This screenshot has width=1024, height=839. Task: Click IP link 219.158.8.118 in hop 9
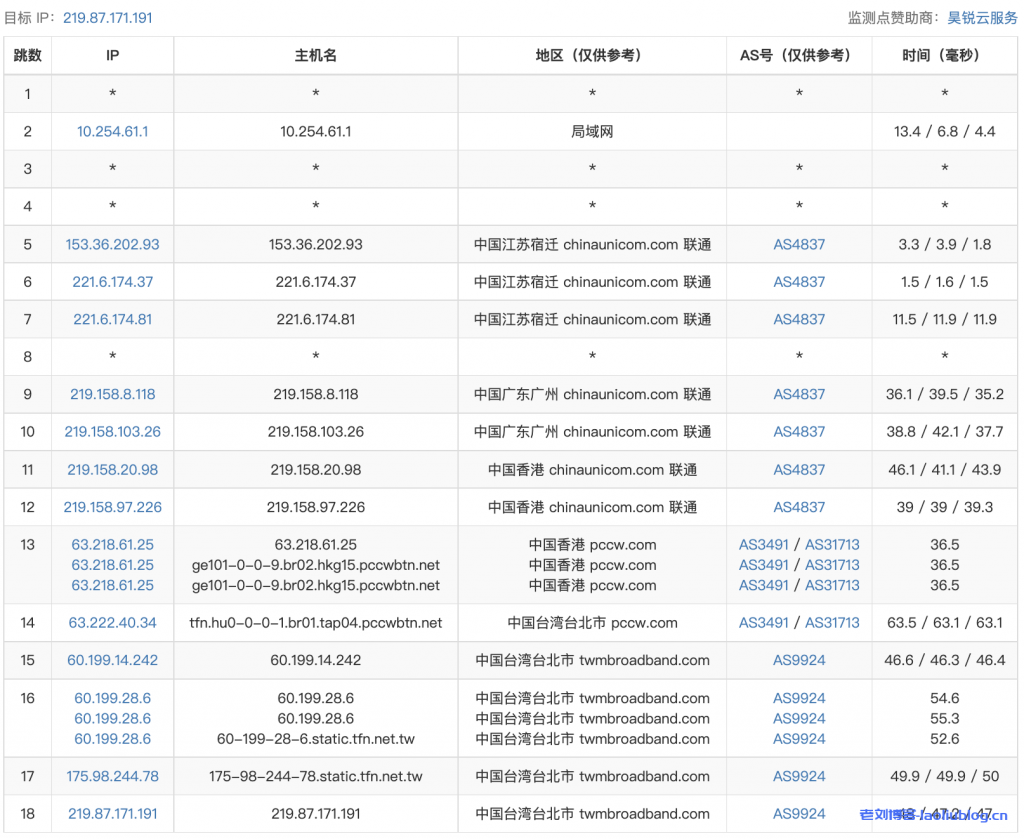click(x=113, y=394)
